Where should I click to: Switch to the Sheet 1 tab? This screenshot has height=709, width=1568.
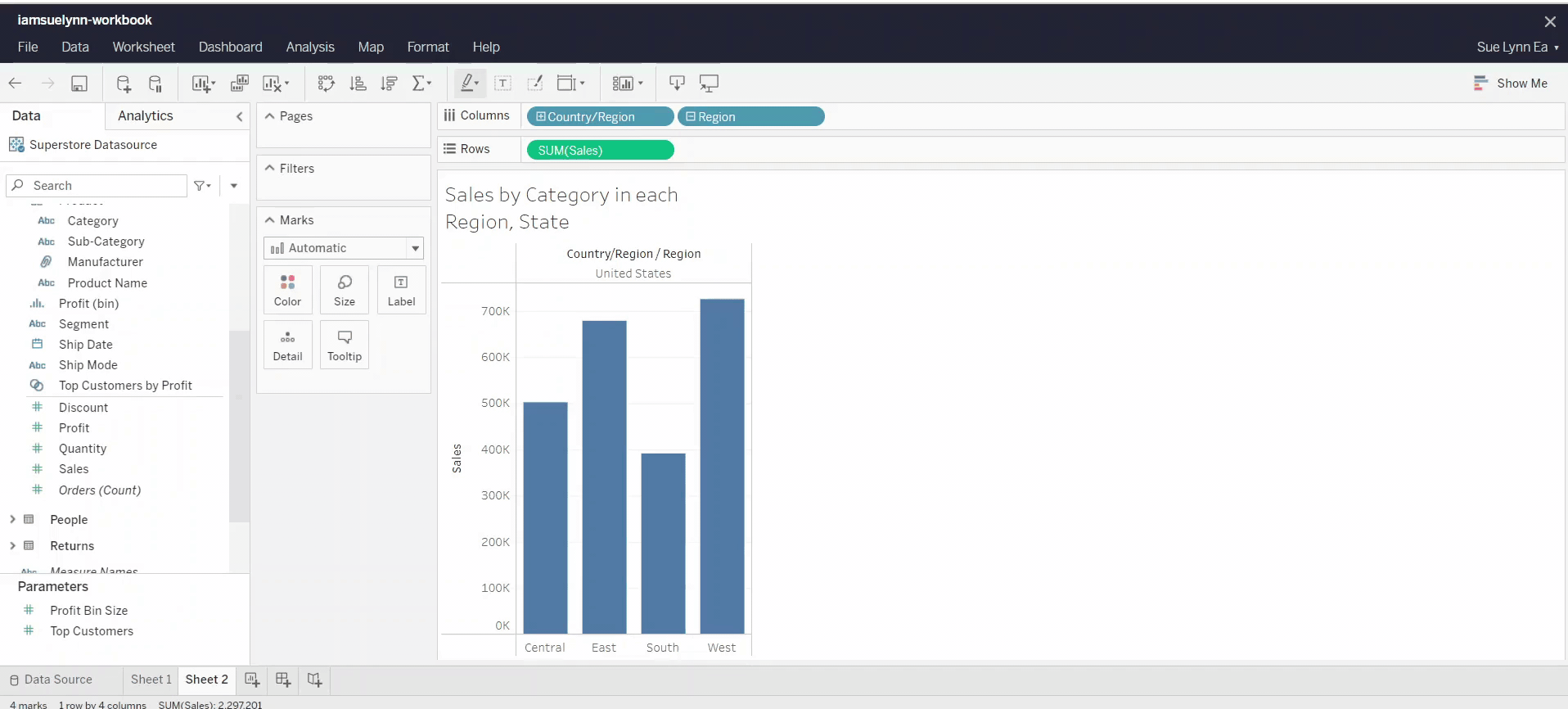(x=151, y=680)
